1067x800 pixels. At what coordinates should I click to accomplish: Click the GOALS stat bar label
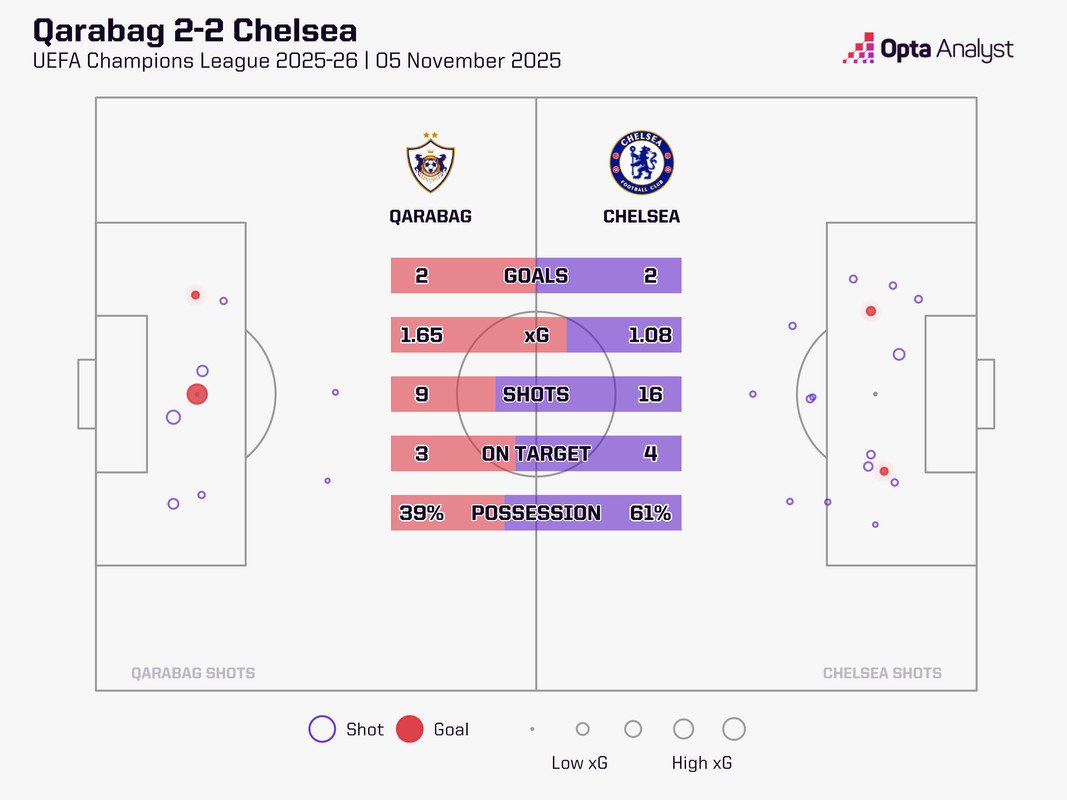pyautogui.click(x=536, y=276)
